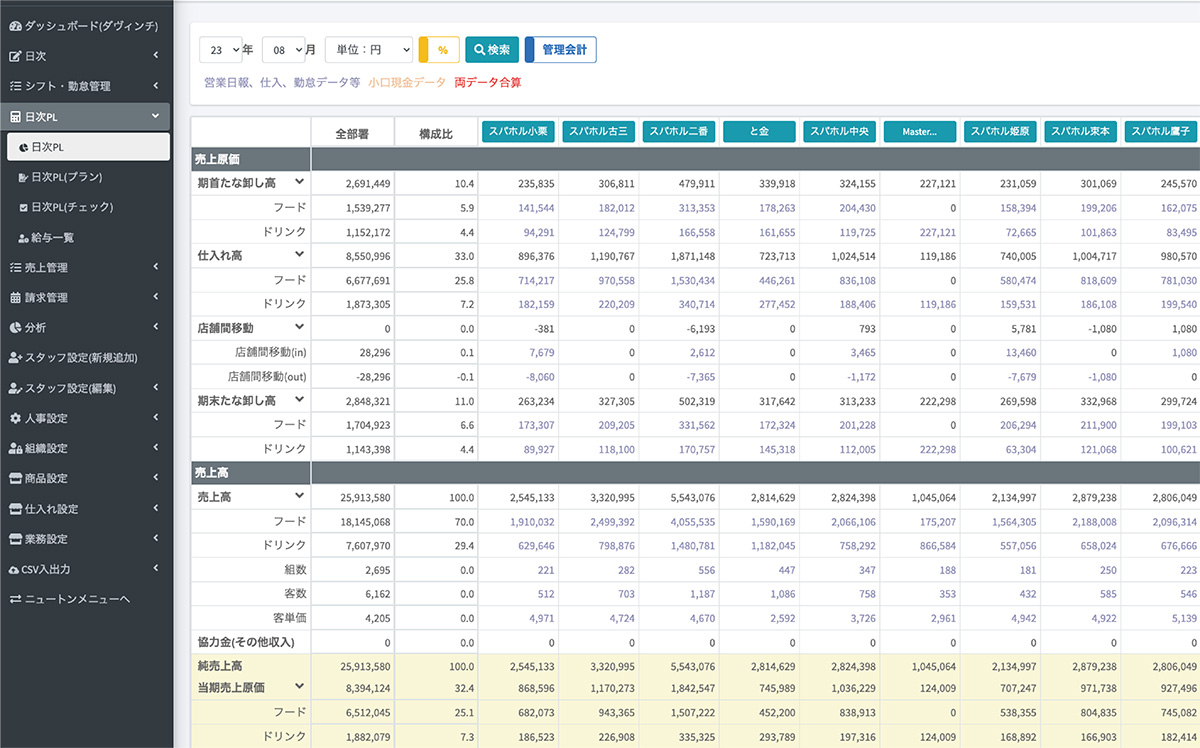Select the スパホル二番 store header
Image resolution: width=1200 pixels, height=748 pixels.
point(679,131)
